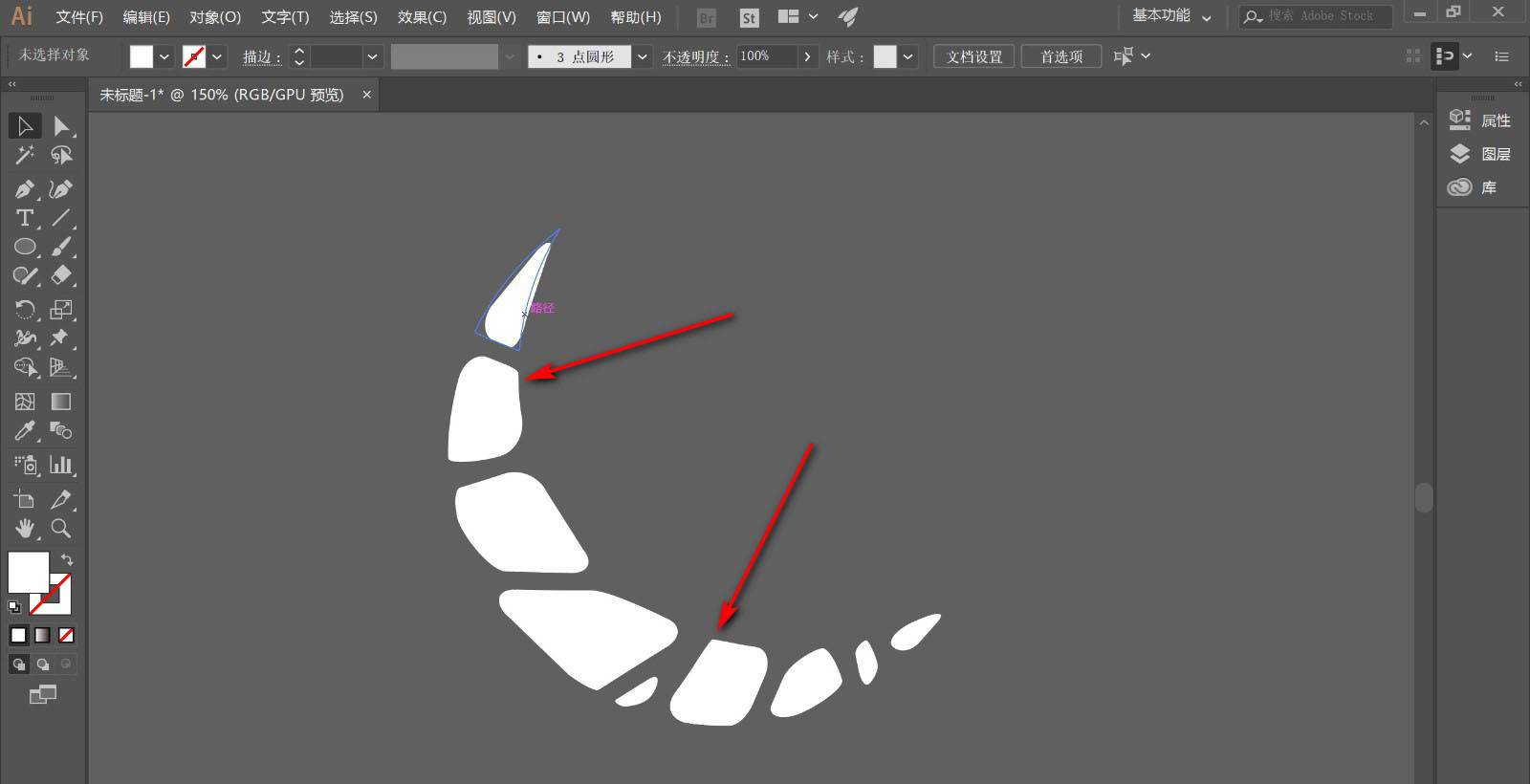Click the 首选项 button
Viewport: 1530px width, 784px height.
(x=1061, y=57)
